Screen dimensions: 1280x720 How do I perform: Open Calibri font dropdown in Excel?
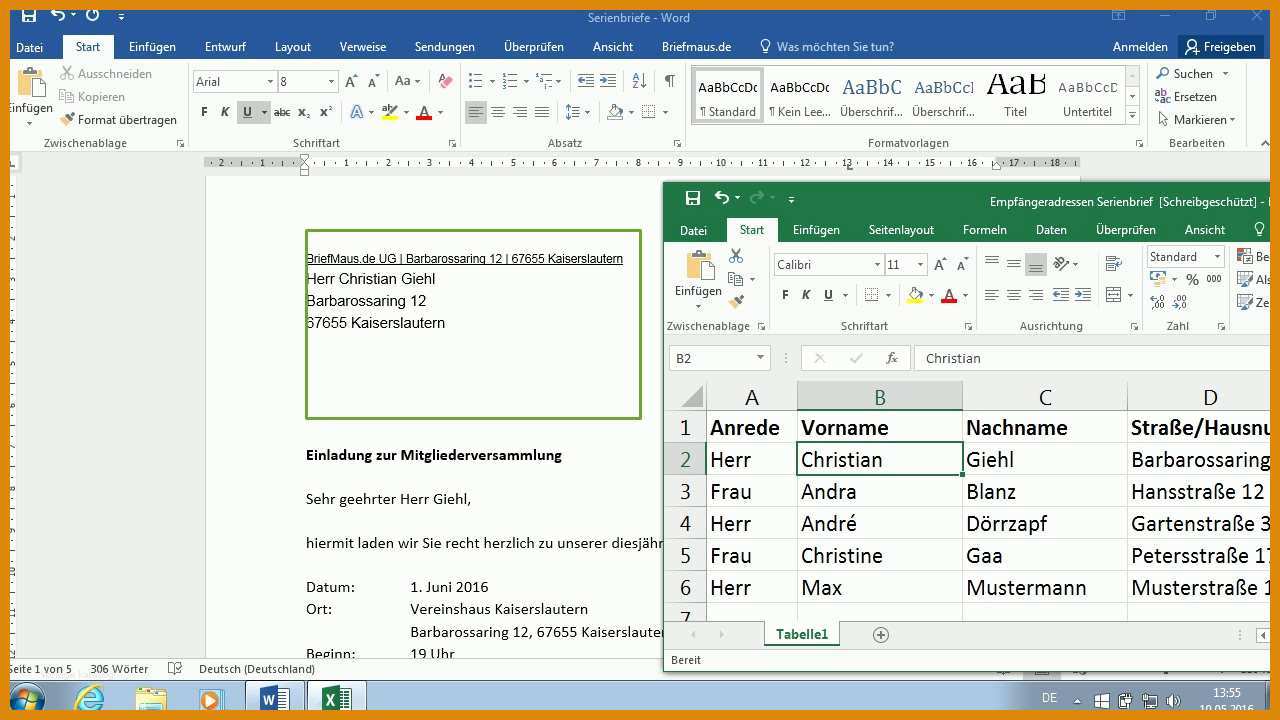[x=877, y=264]
